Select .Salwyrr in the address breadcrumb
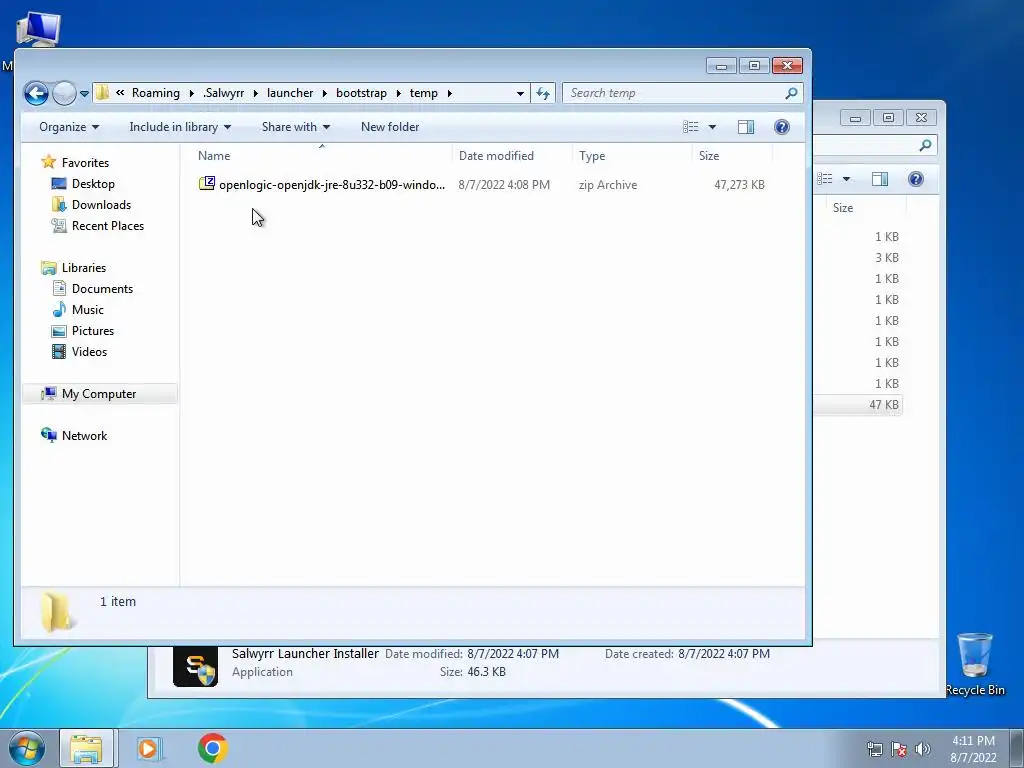Image resolution: width=1024 pixels, height=768 pixels. 223,93
